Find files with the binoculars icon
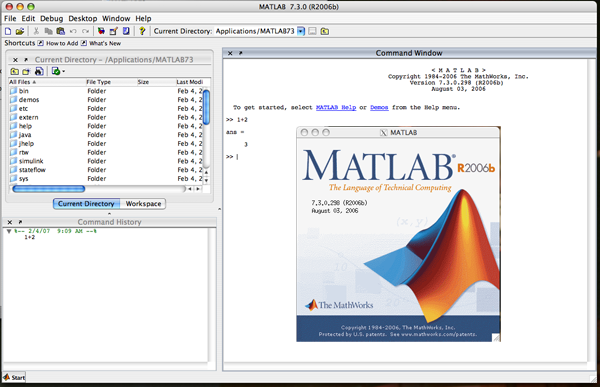This screenshot has width=600, height=387. pos(39,71)
